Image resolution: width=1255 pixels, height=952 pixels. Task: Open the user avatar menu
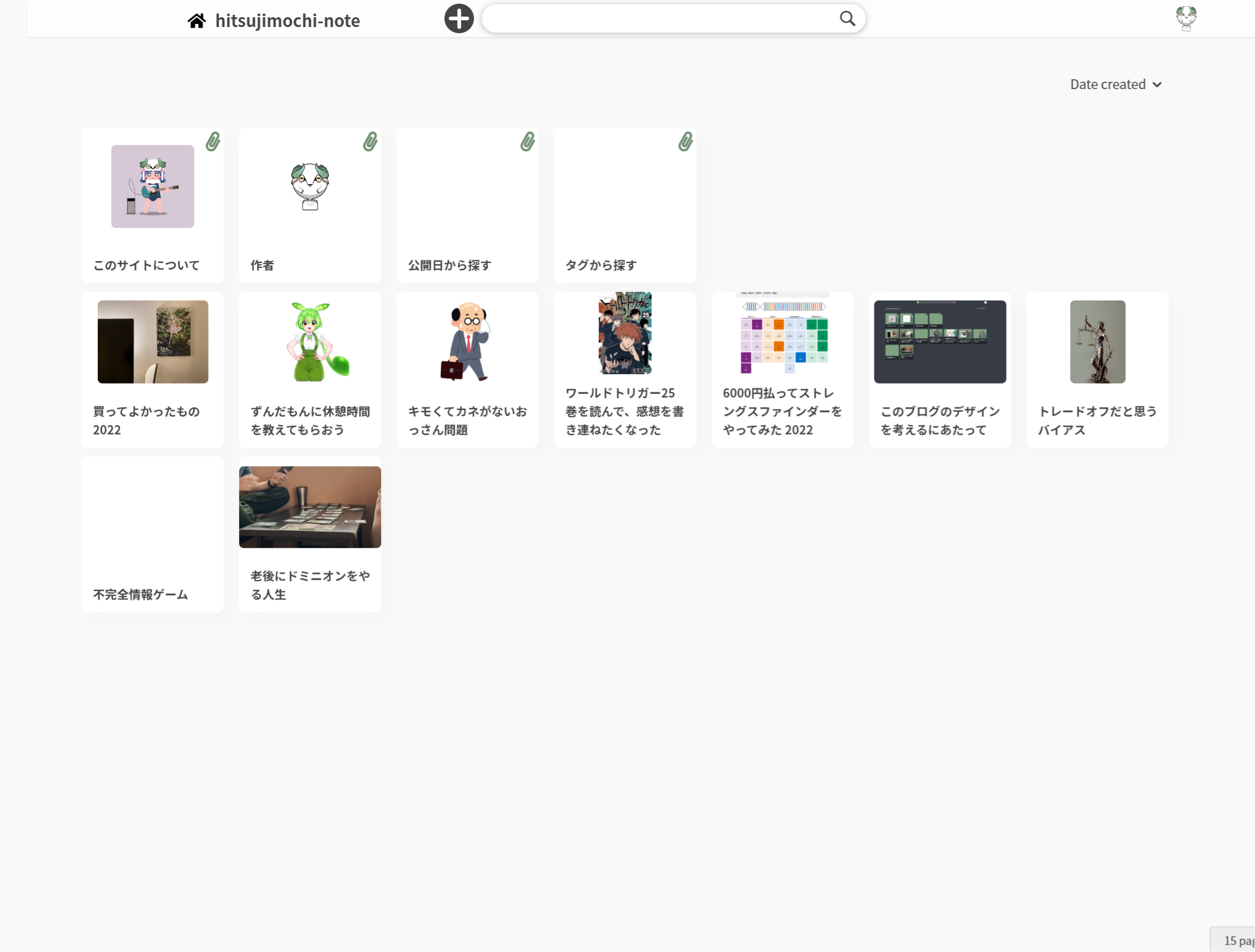(x=1186, y=18)
